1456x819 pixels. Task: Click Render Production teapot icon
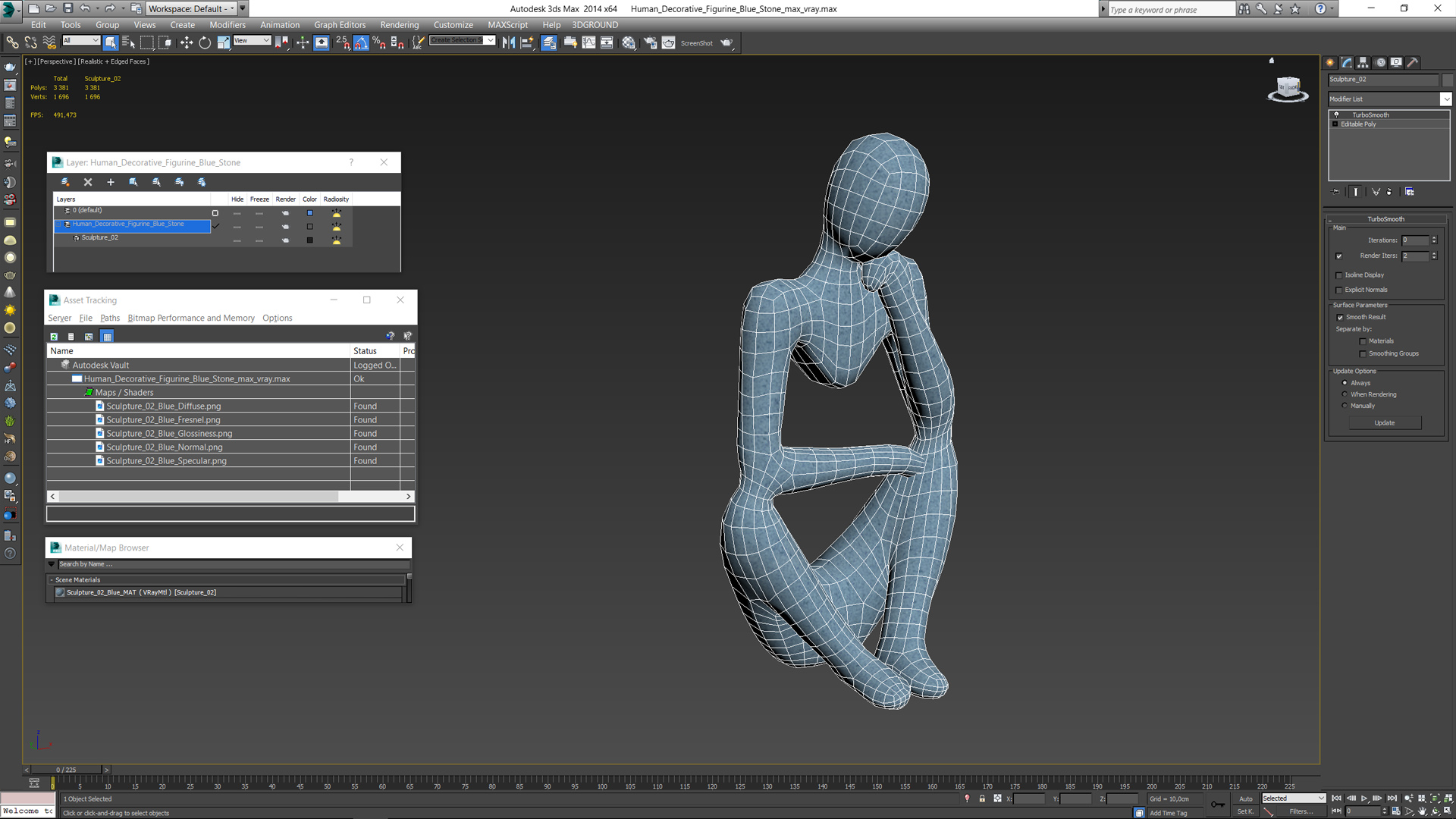[726, 43]
